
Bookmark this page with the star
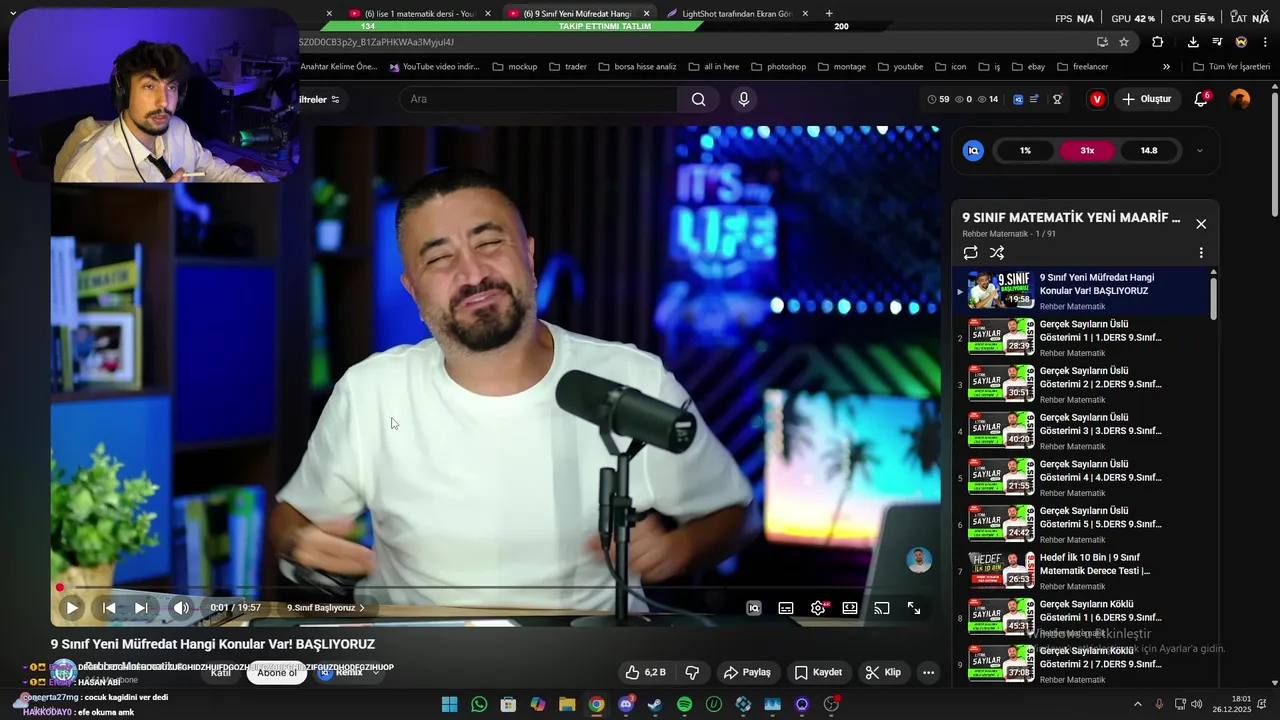[x=1124, y=42]
